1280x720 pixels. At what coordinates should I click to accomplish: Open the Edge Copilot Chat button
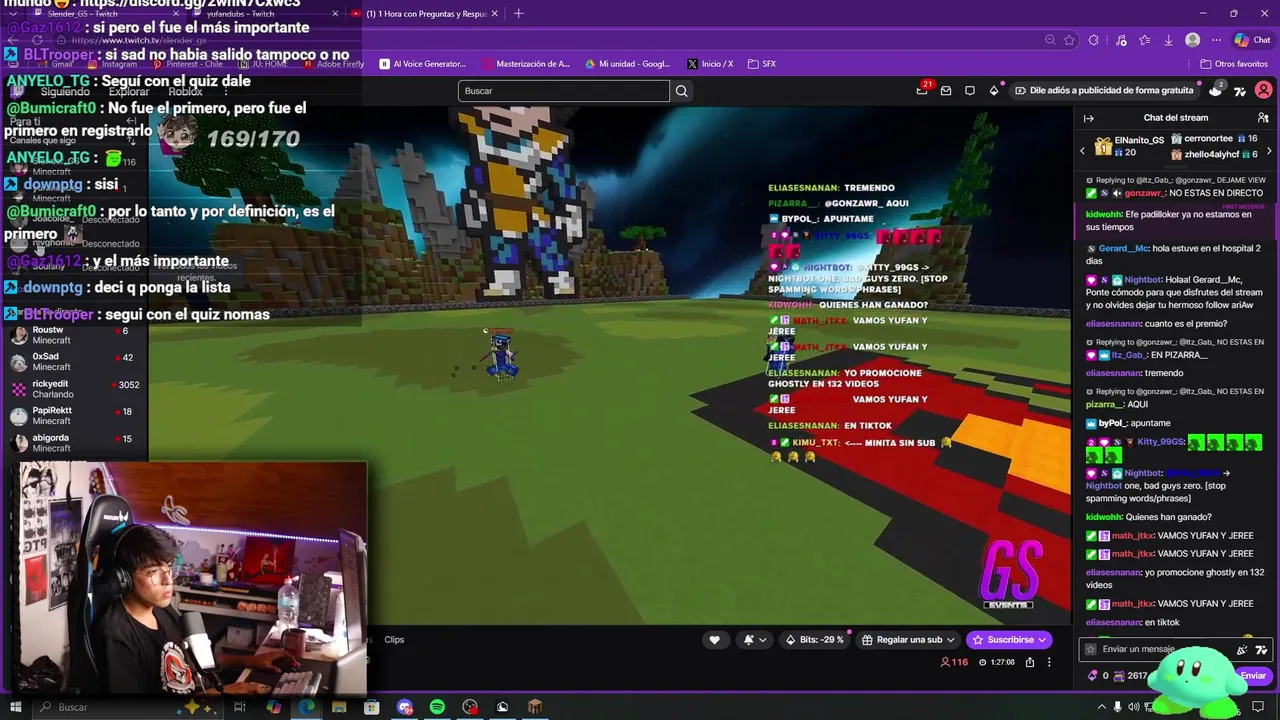(x=1252, y=40)
